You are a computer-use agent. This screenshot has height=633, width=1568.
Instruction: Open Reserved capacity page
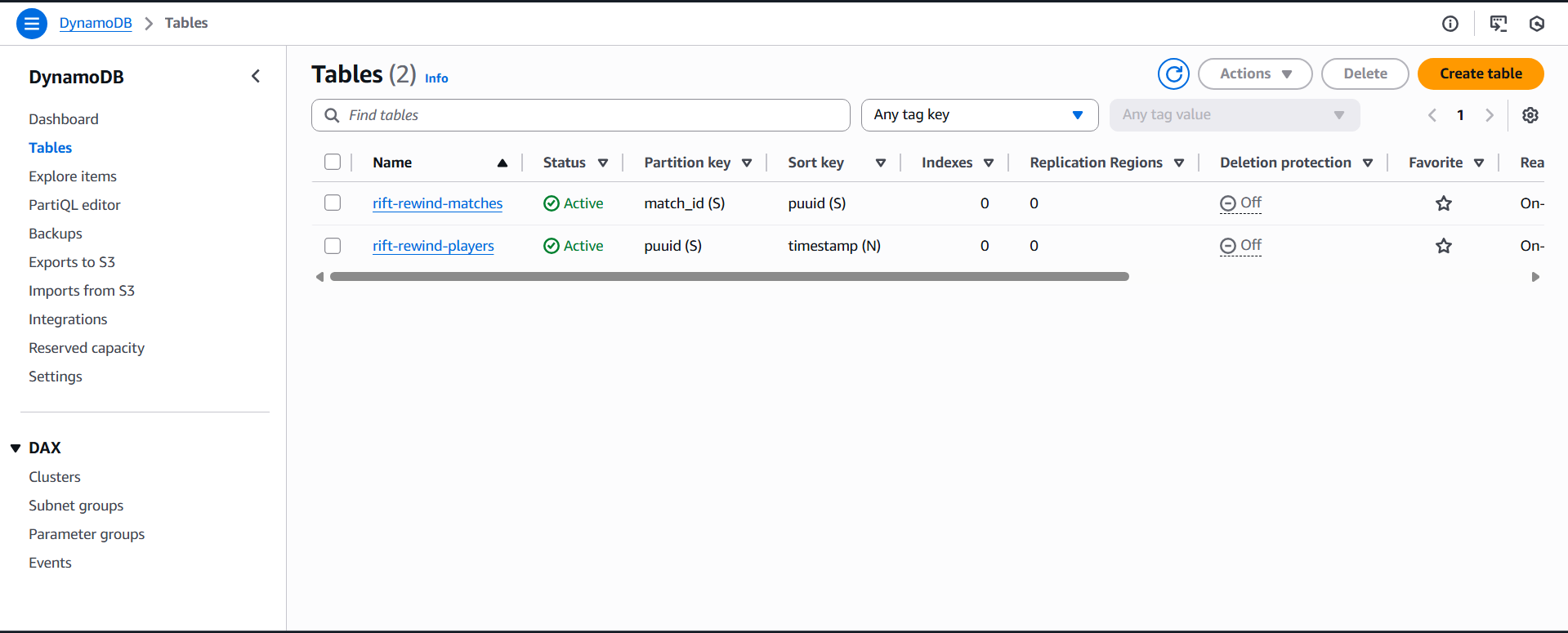pyautogui.click(x=87, y=348)
